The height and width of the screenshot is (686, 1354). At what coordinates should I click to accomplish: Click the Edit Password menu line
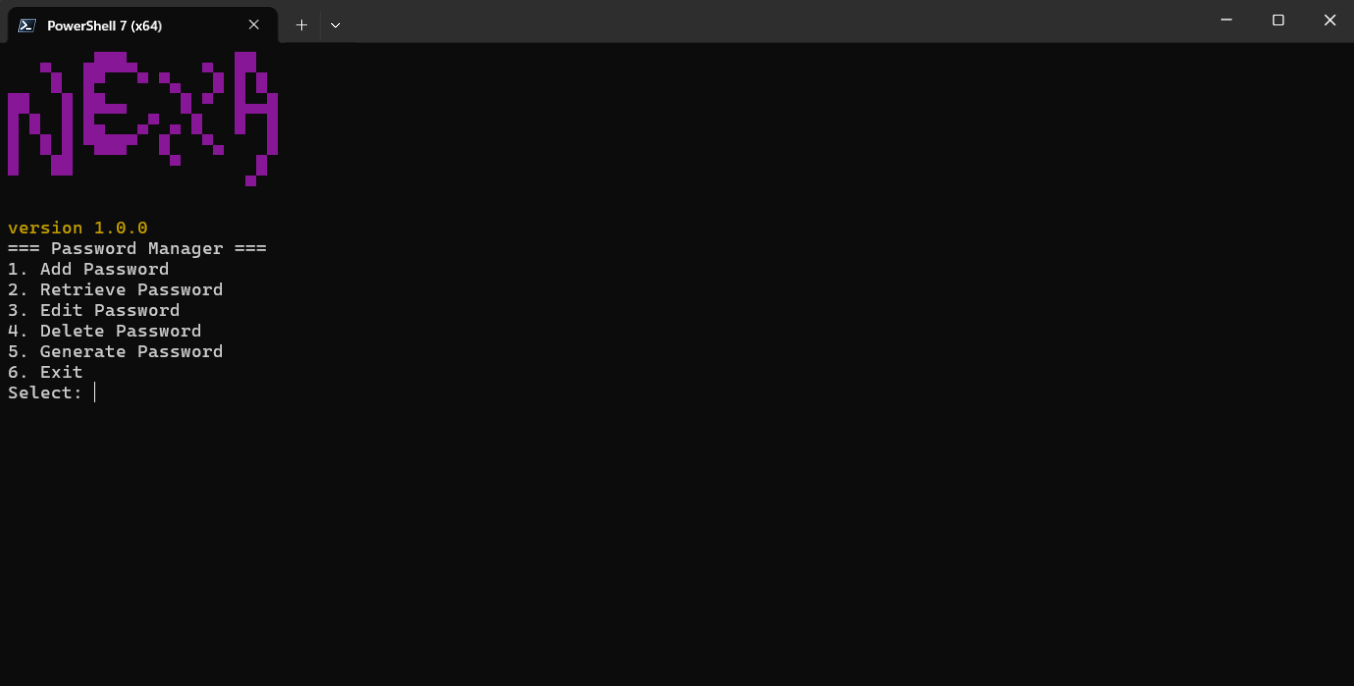click(94, 310)
